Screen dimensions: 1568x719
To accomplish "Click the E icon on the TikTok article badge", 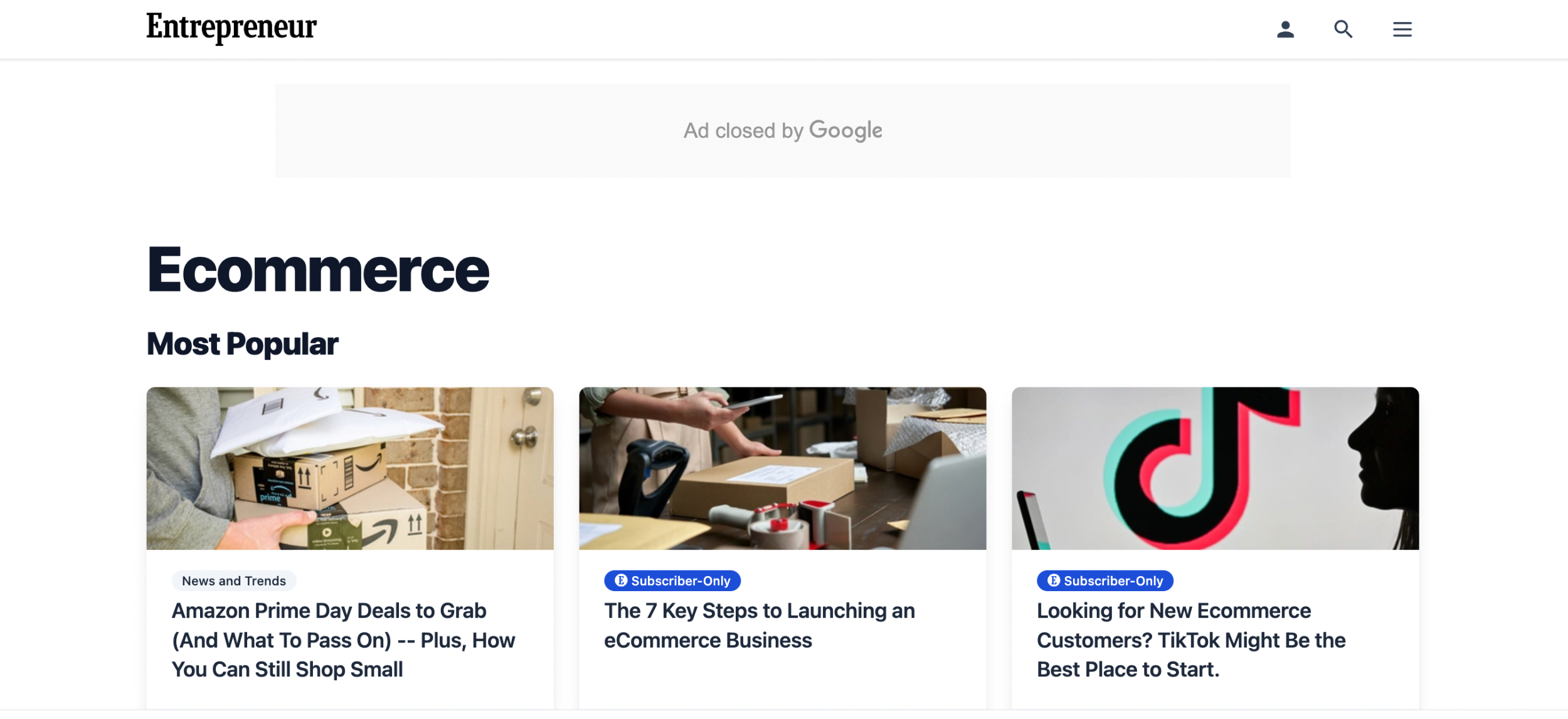I will (1054, 580).
